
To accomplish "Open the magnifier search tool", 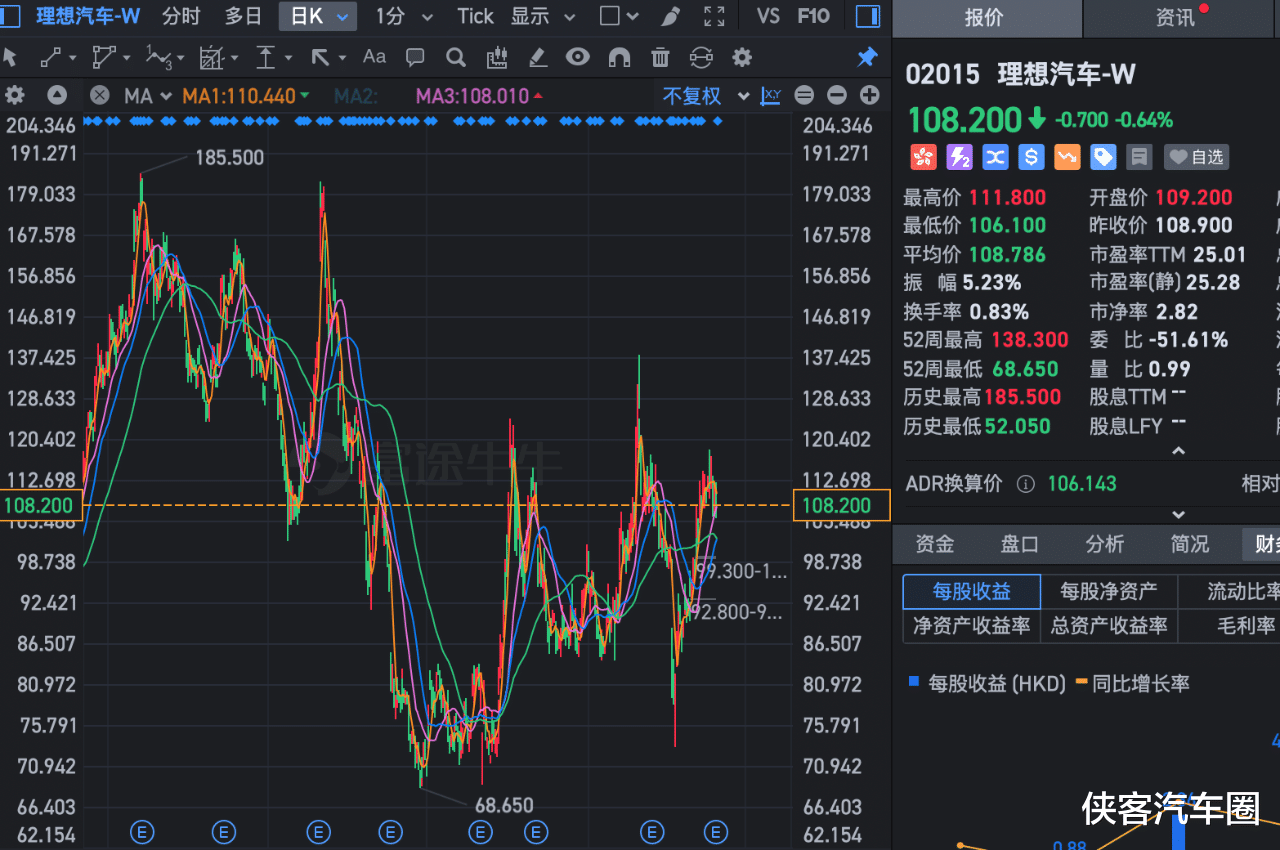I will 456,57.
